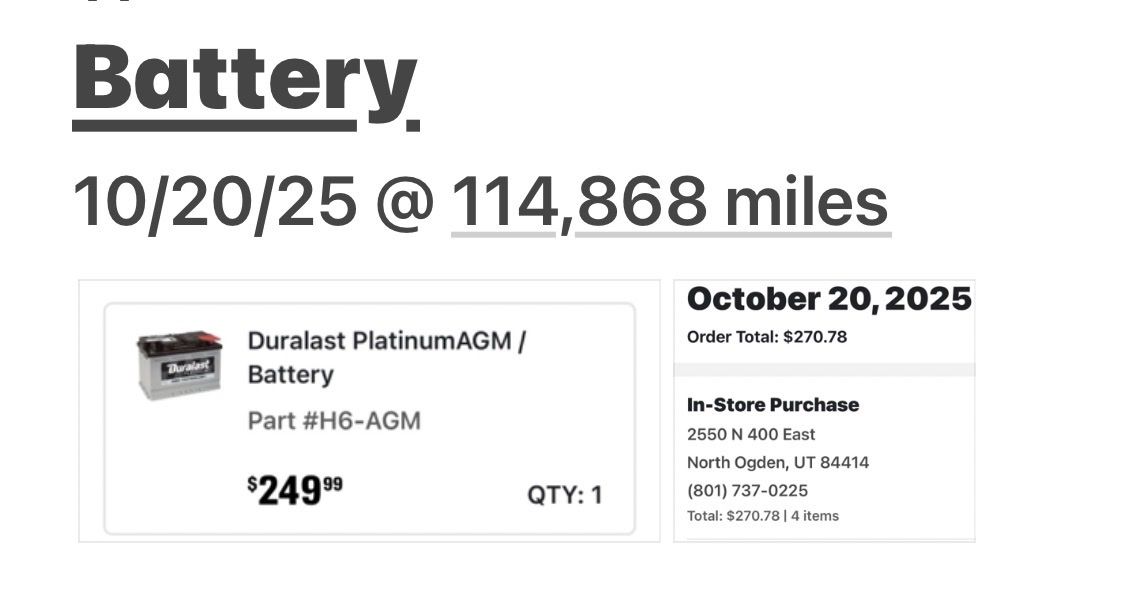This screenshot has height=614, width=1125.
Task: Click the gray divider bar in the receipt
Action: pos(824,369)
